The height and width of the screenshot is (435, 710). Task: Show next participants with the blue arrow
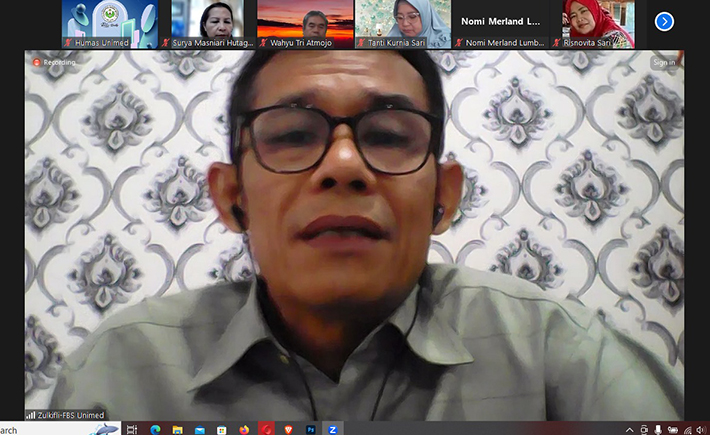coord(664,21)
